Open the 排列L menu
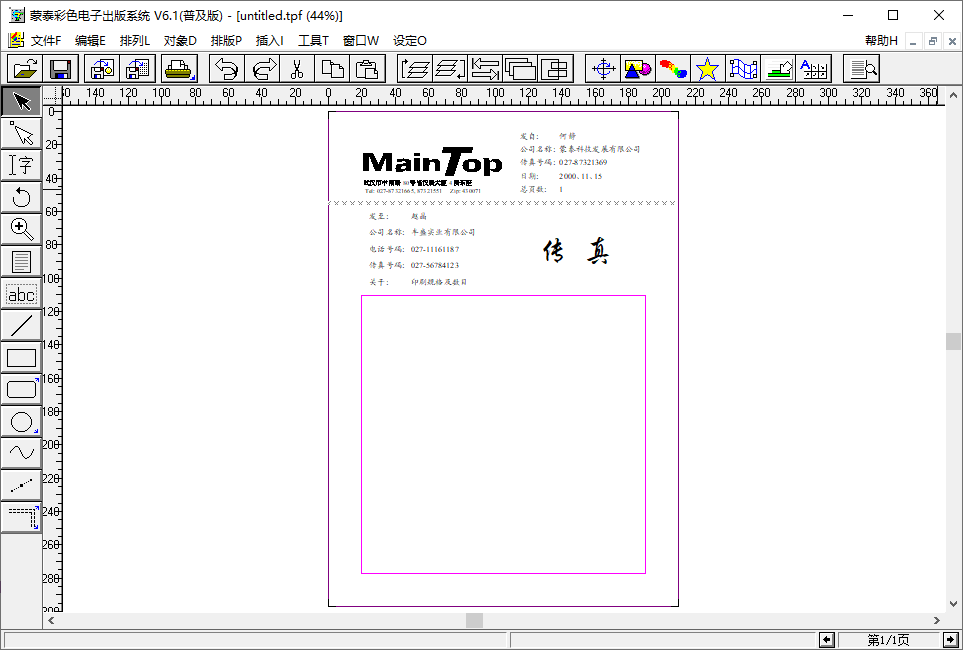963x650 pixels. tap(135, 41)
